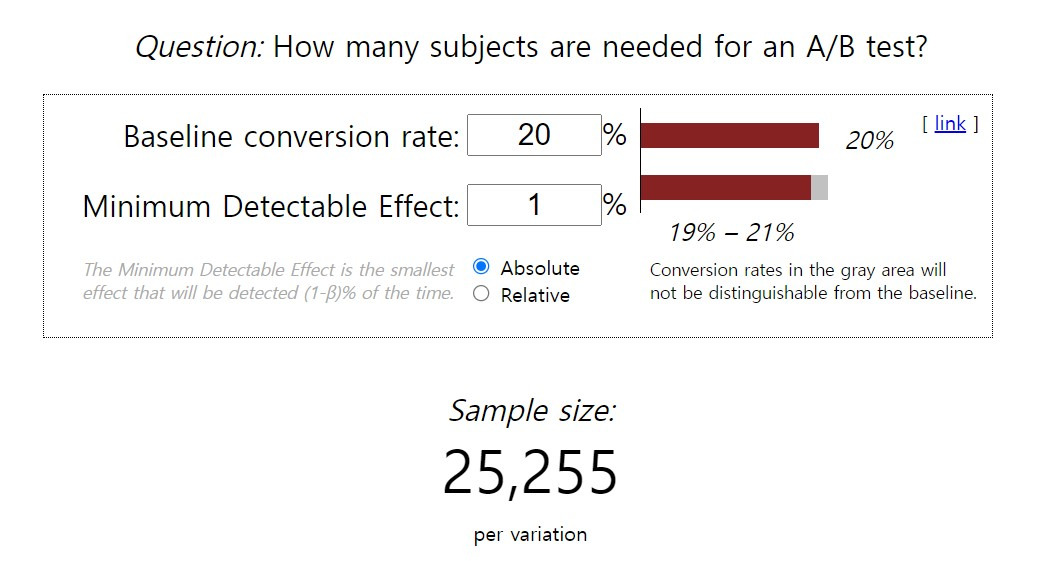Click the Baseline conversion rate input field

[x=534, y=135]
